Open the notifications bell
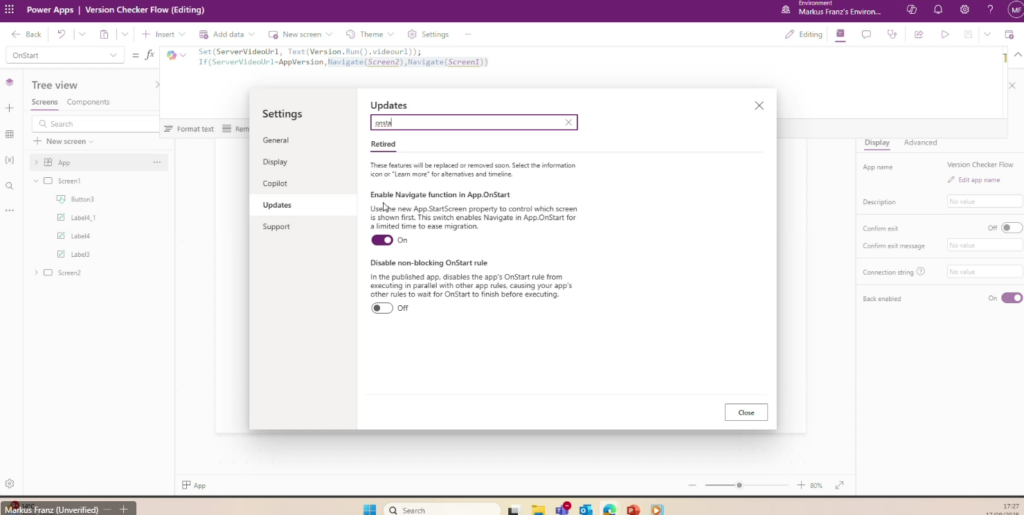This screenshot has width=1024, height=515. [938, 10]
